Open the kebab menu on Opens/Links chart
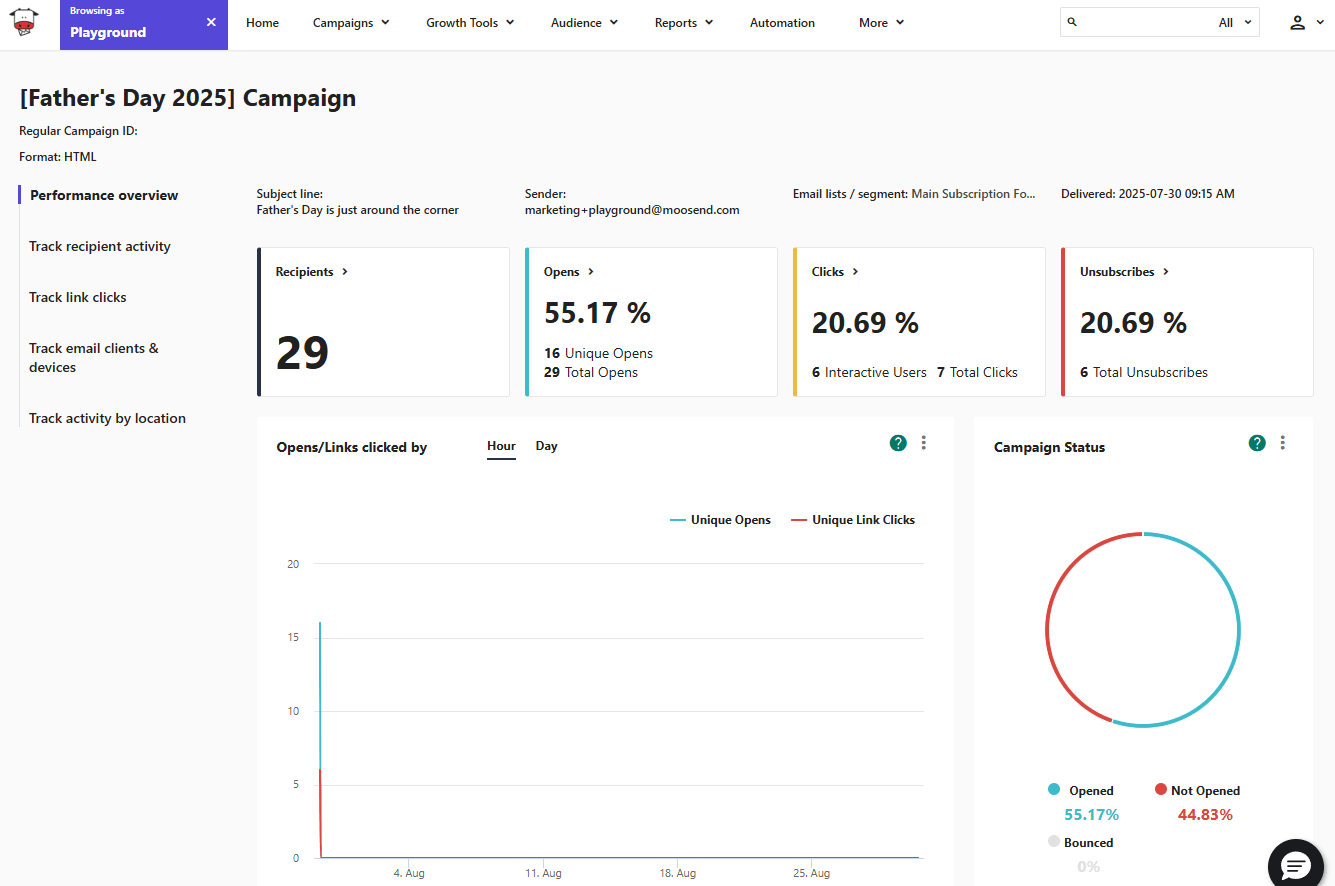This screenshot has height=886, width=1335. [923, 442]
